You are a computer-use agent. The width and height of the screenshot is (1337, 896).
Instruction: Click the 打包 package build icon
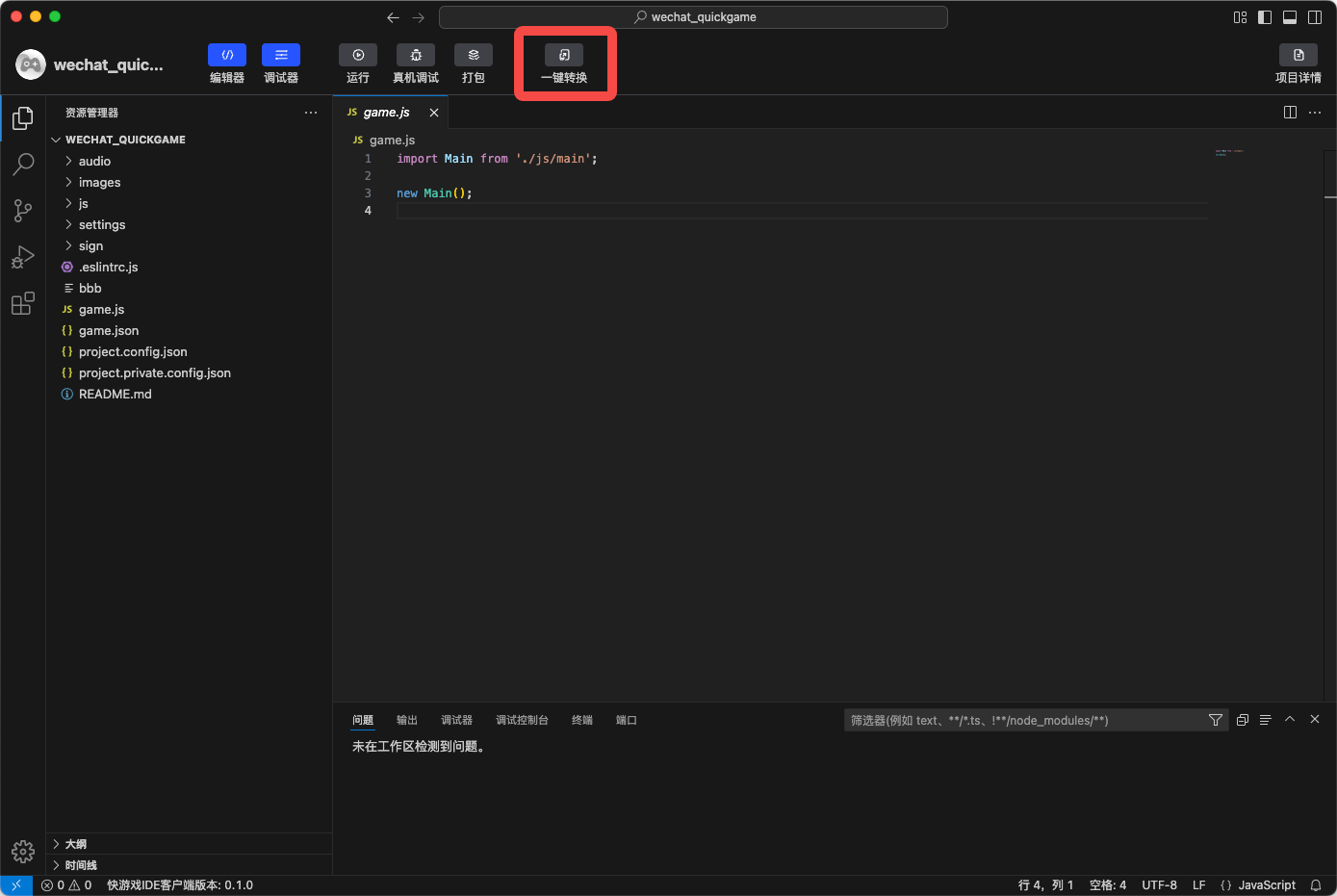[474, 56]
